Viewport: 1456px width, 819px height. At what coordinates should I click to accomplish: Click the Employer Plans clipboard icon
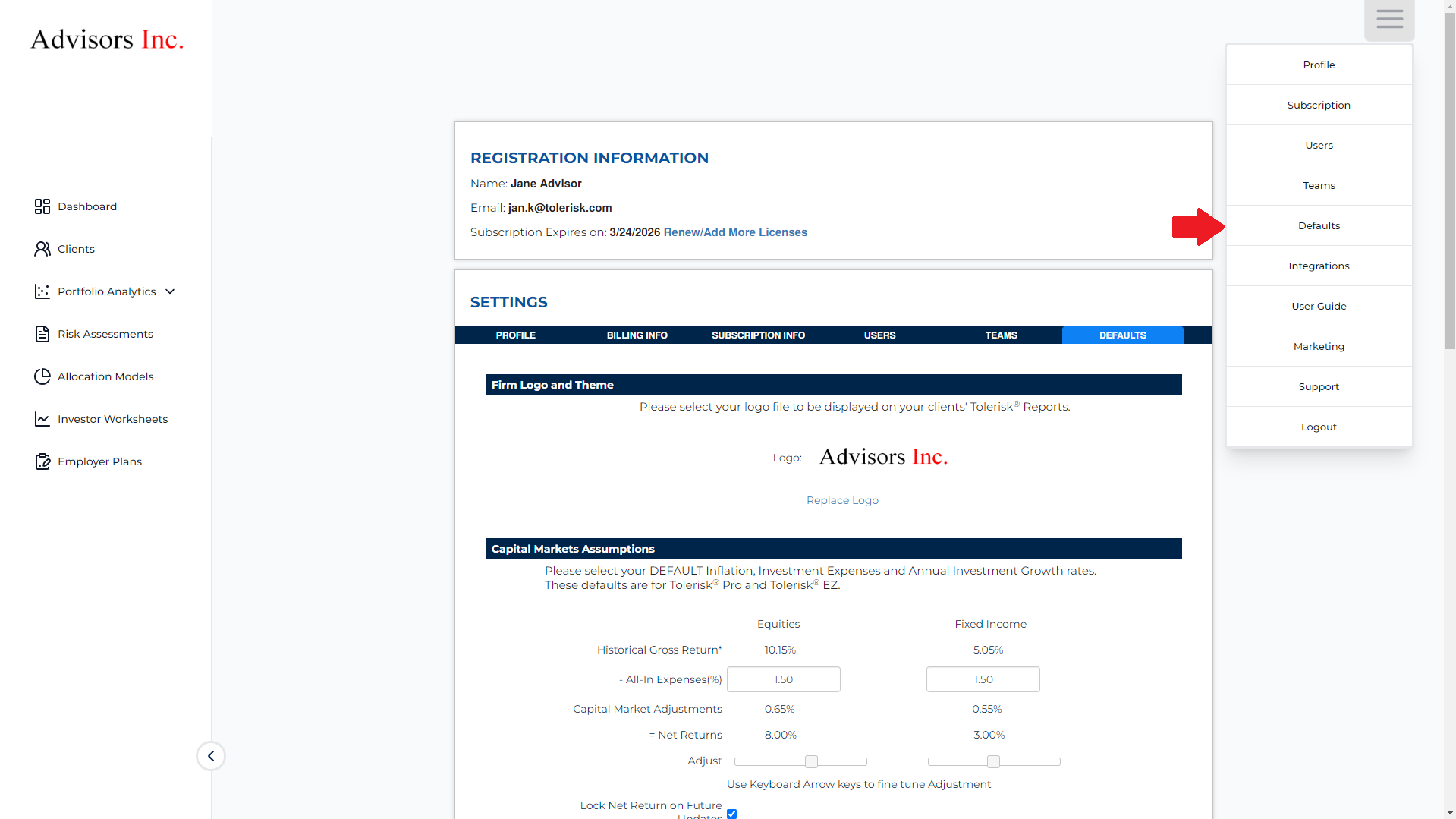click(x=42, y=461)
